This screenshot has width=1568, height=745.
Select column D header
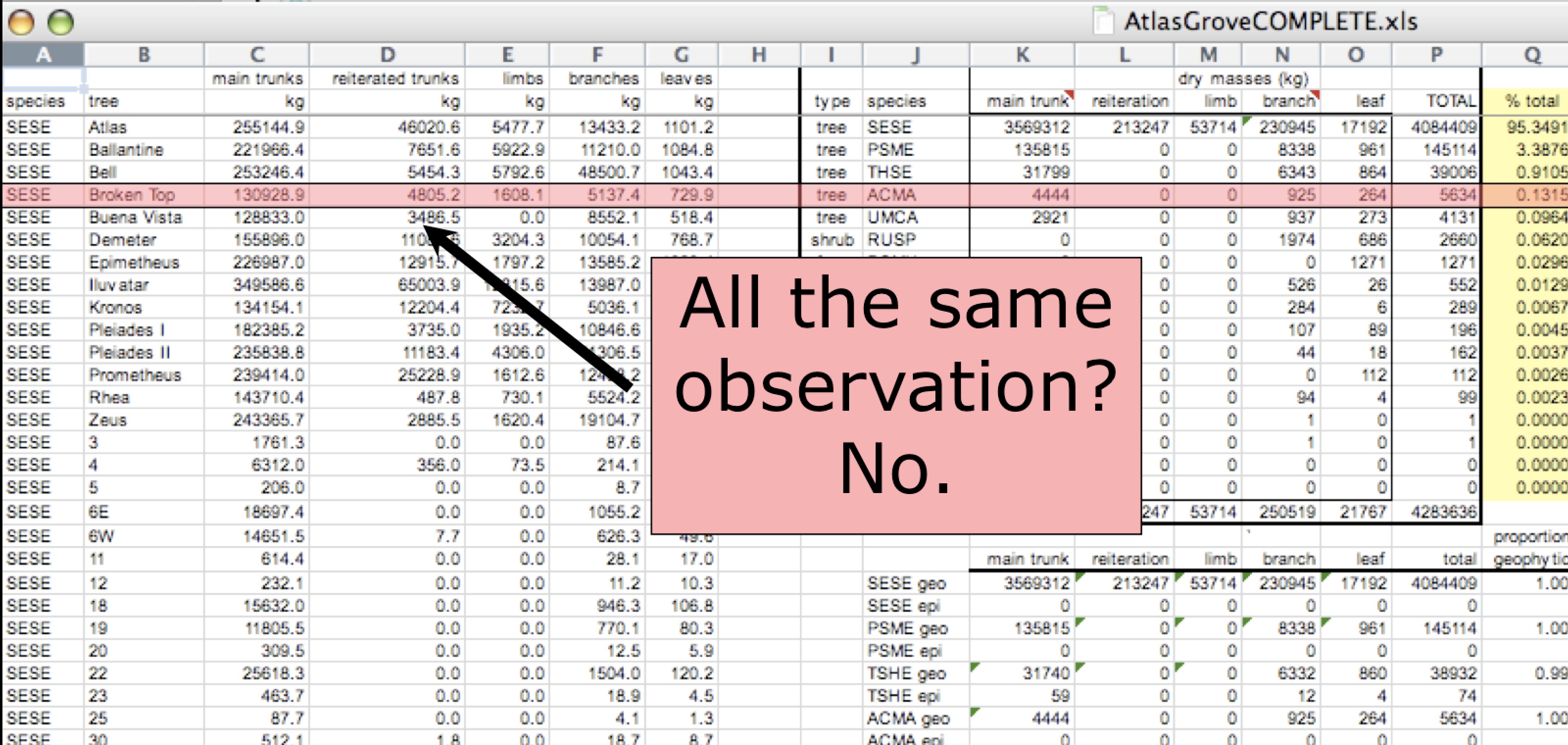pos(387,55)
